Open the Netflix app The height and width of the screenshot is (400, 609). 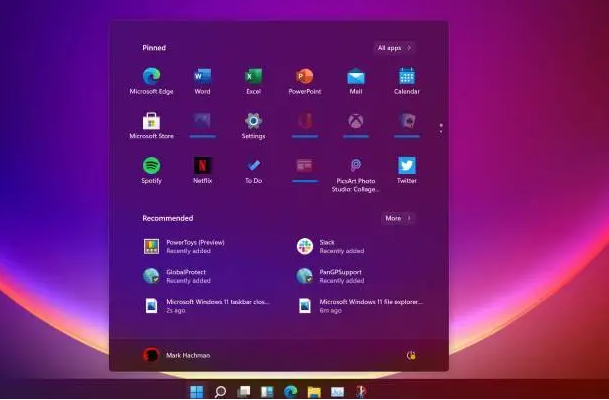click(202, 170)
